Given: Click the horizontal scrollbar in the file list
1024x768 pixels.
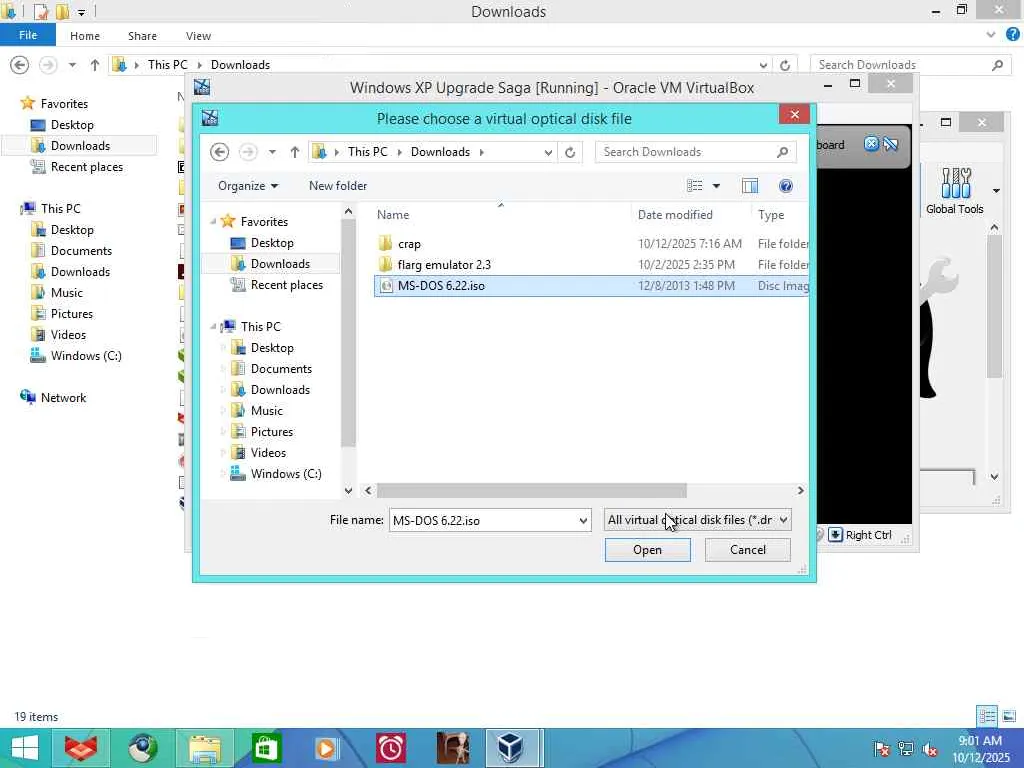Looking at the screenshot, I should click(x=532, y=490).
